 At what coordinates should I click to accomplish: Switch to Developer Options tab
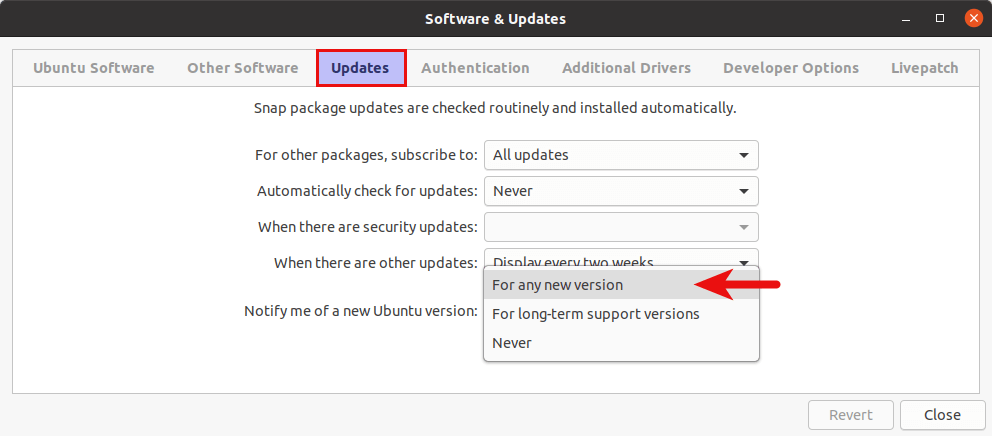[790, 68]
